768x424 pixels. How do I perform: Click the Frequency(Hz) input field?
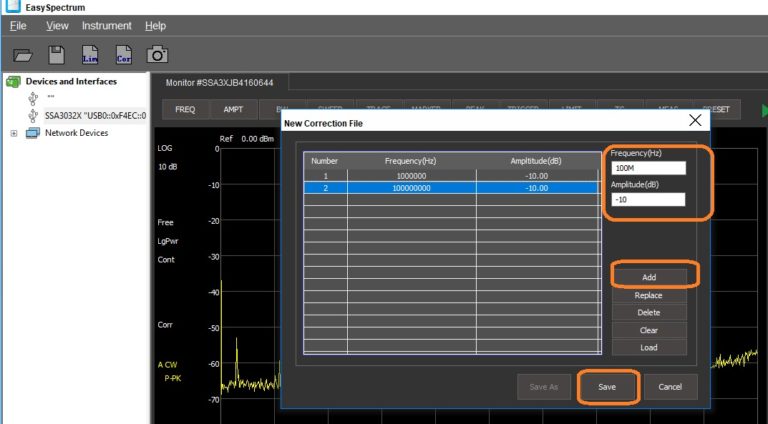point(647,168)
